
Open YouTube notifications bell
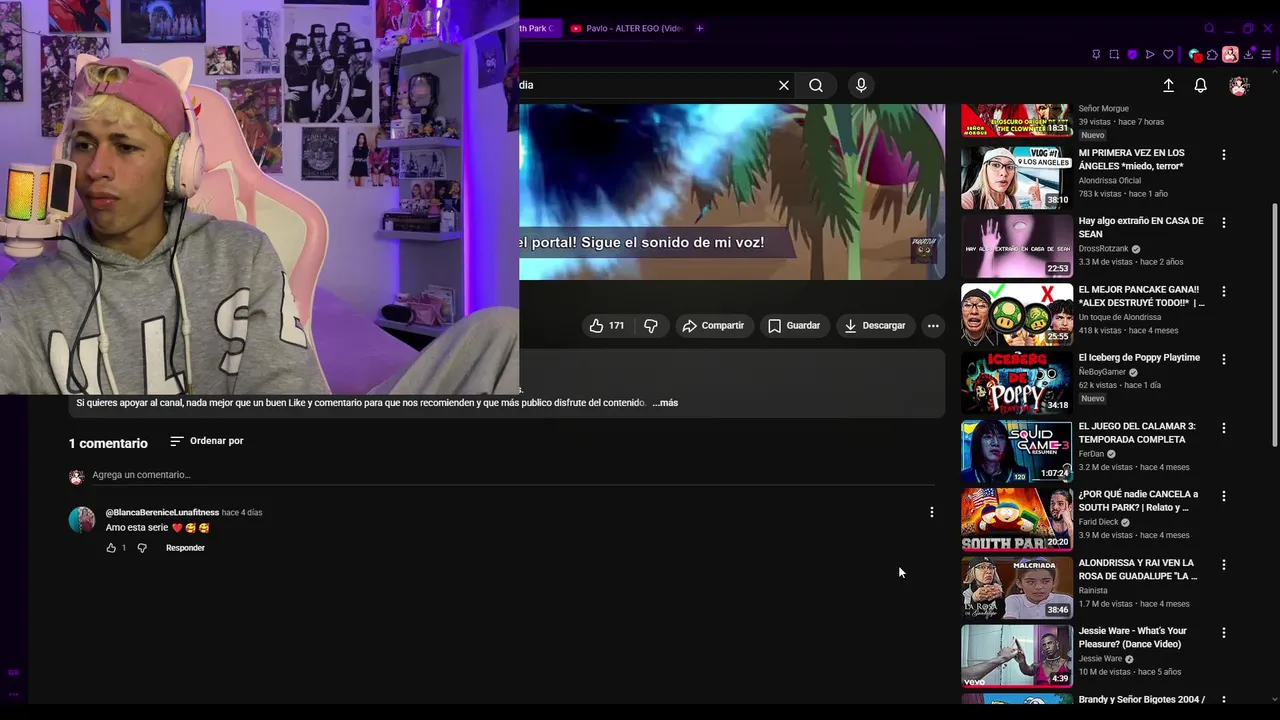pos(1201,86)
